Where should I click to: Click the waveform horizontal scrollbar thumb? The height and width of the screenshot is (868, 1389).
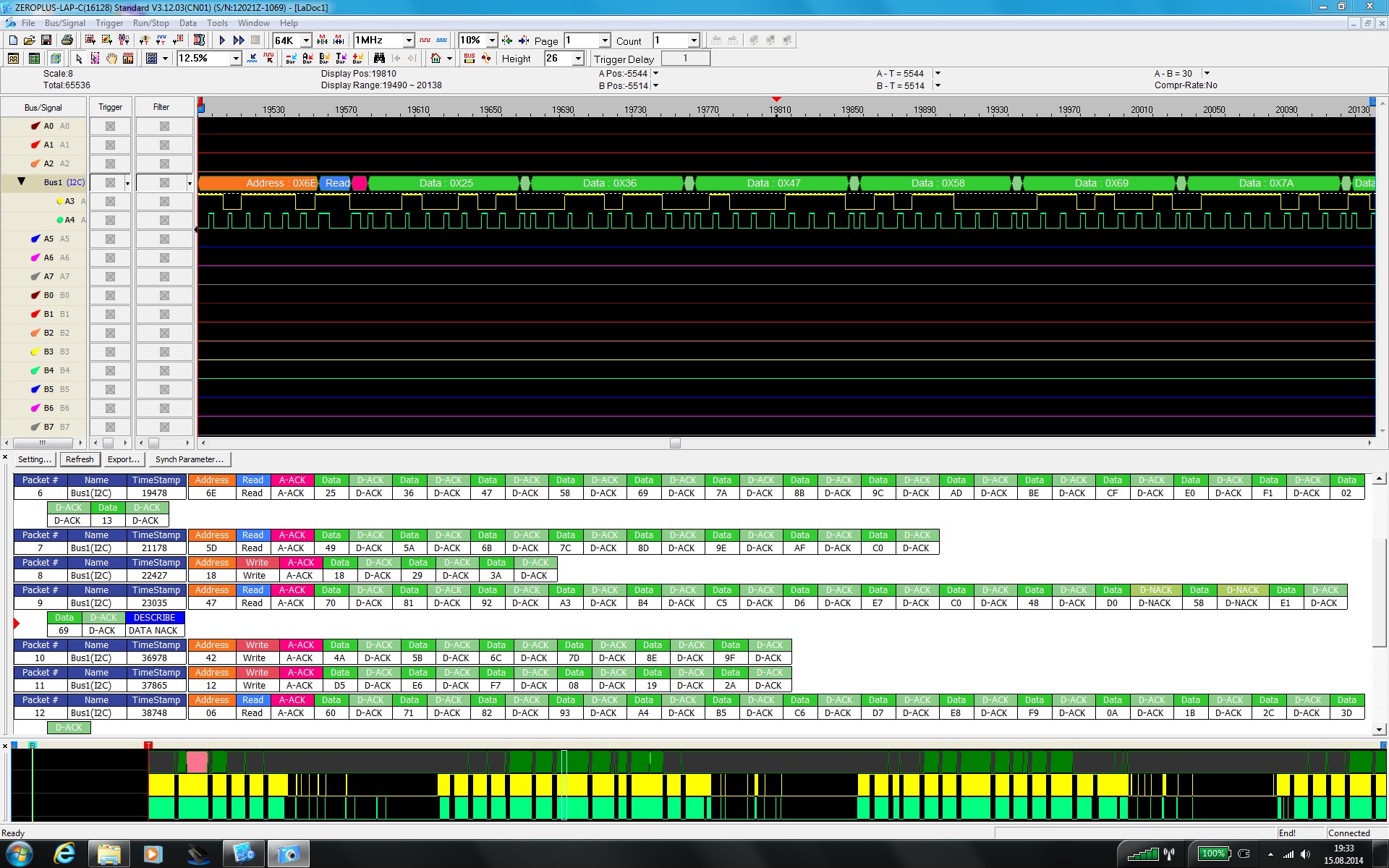675,443
